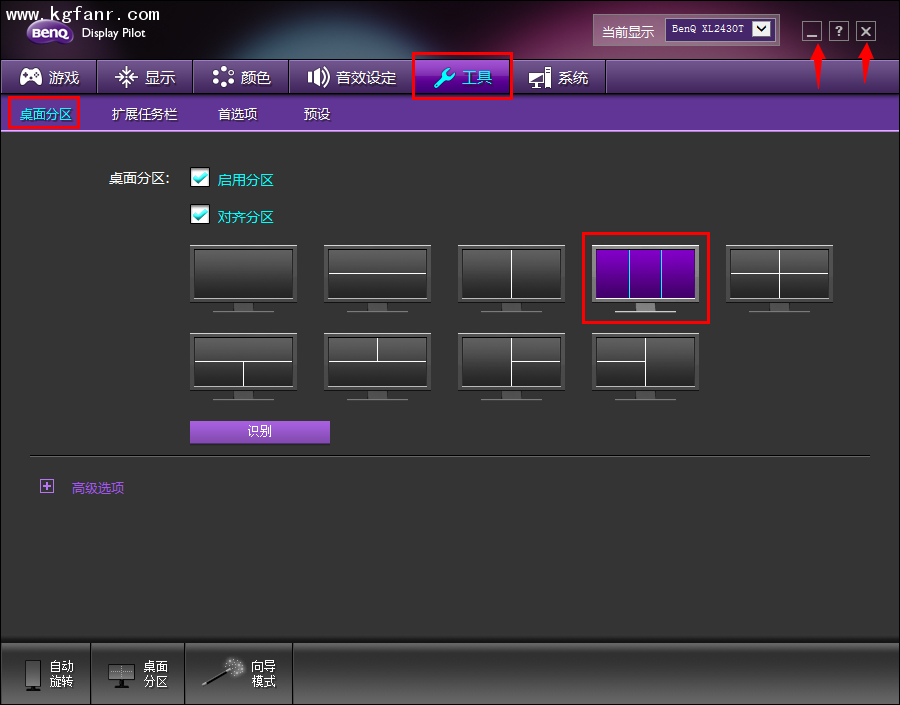Screen dimensions: 900x705
Task: Select the three vertical columns layout
Action: click(645, 273)
